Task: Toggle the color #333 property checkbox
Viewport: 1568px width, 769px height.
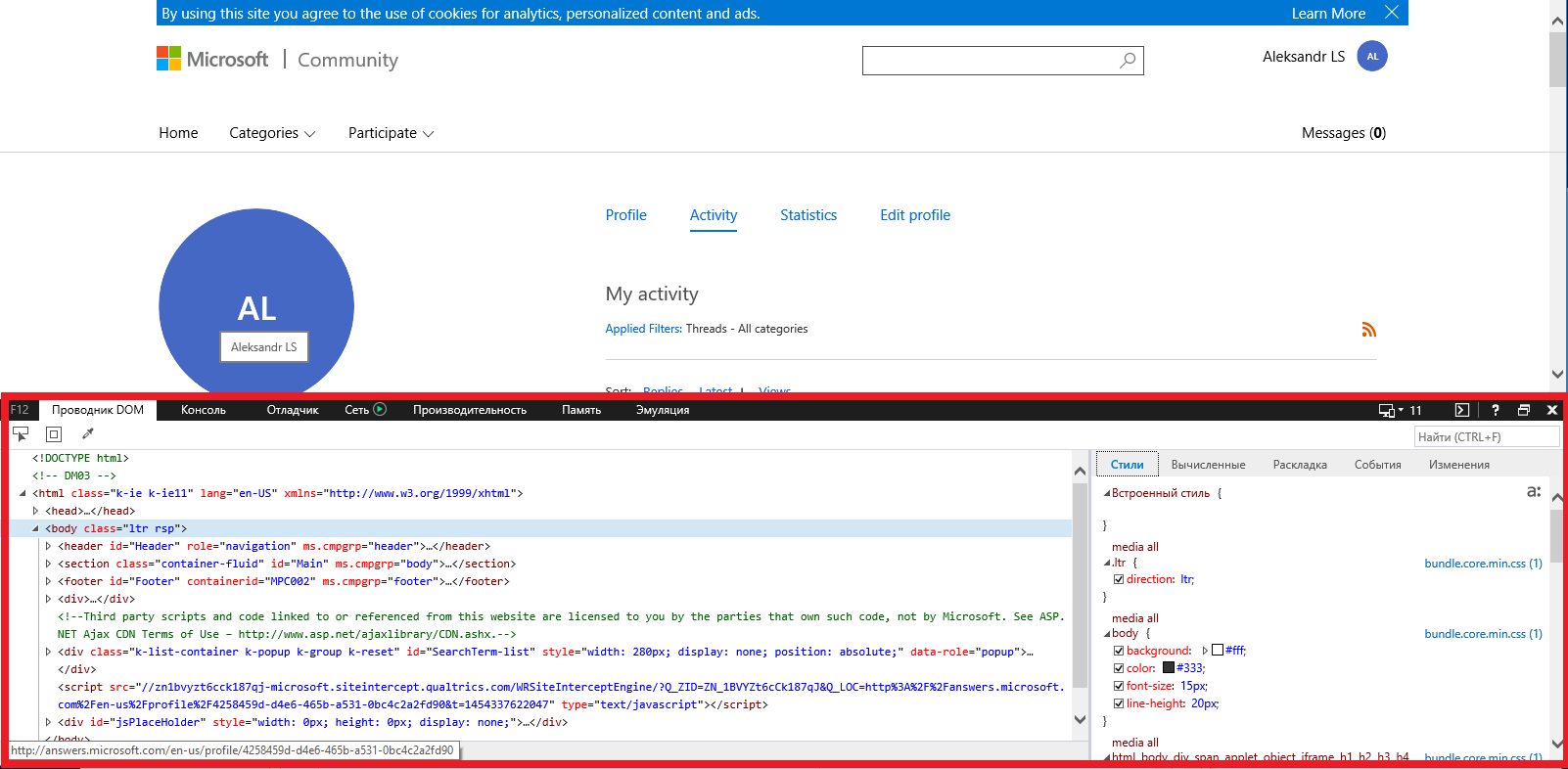Action: (1119, 668)
